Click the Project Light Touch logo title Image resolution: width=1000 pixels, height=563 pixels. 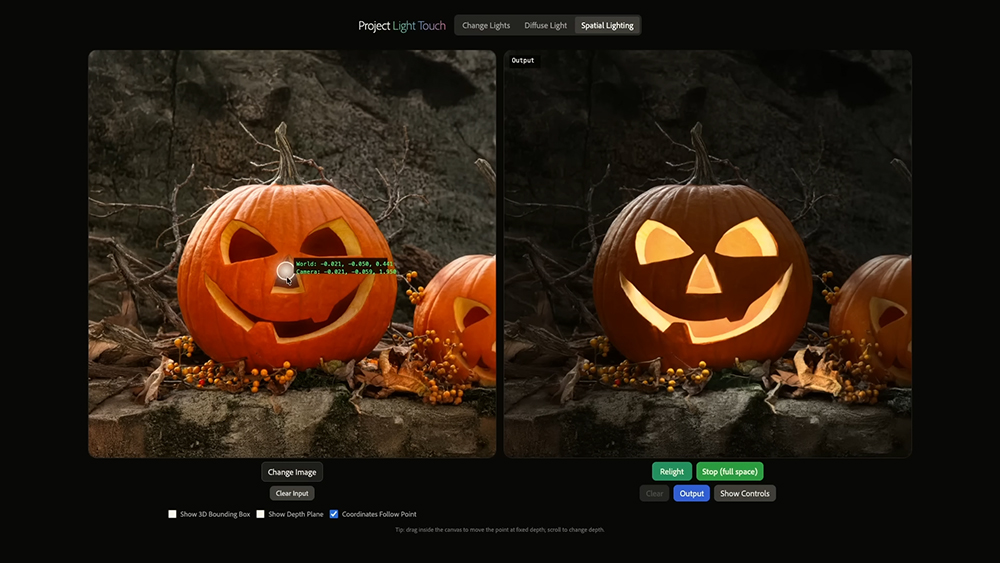tap(402, 25)
